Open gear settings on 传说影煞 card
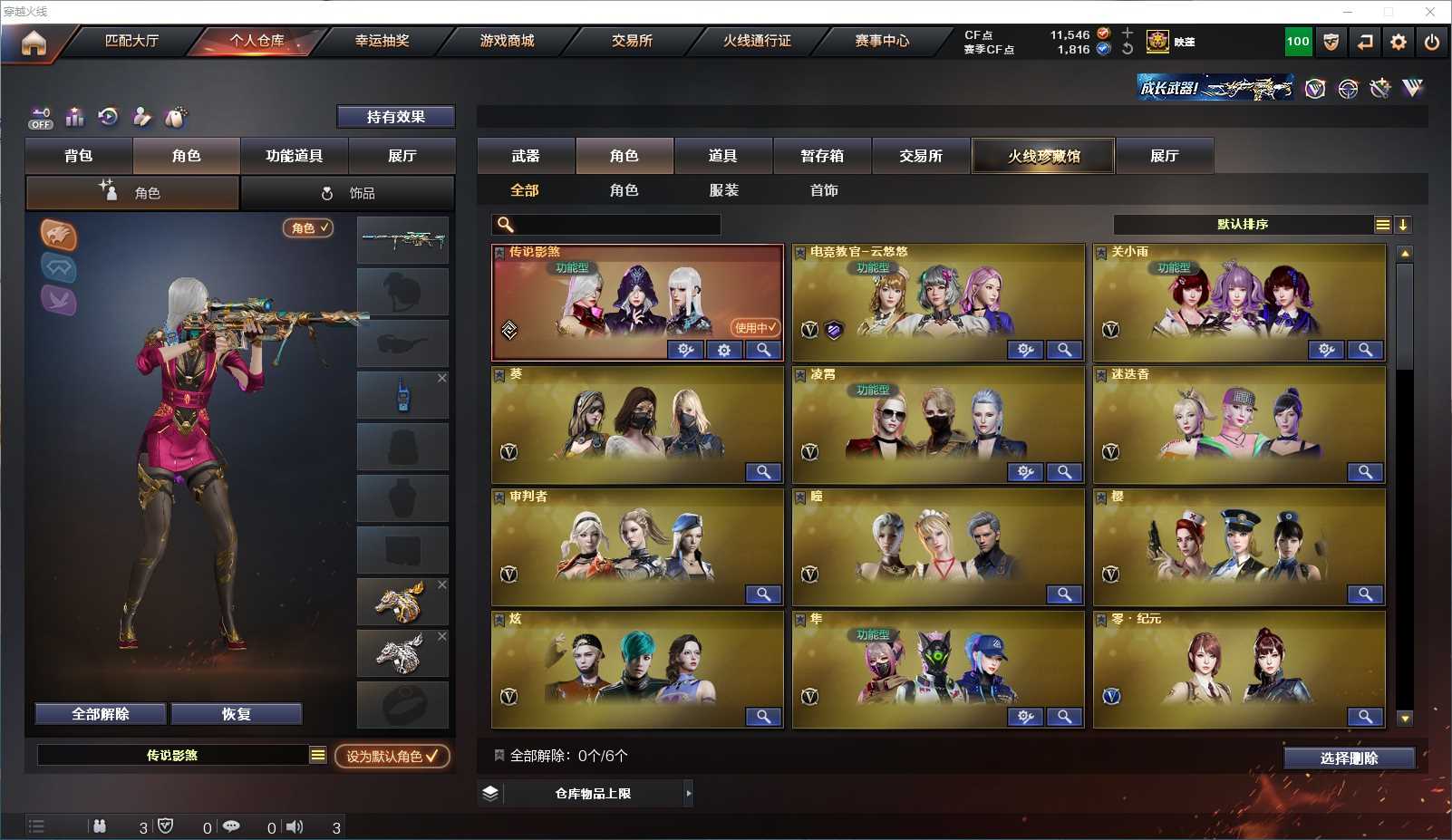Image resolution: width=1452 pixels, height=840 pixels. [724, 350]
